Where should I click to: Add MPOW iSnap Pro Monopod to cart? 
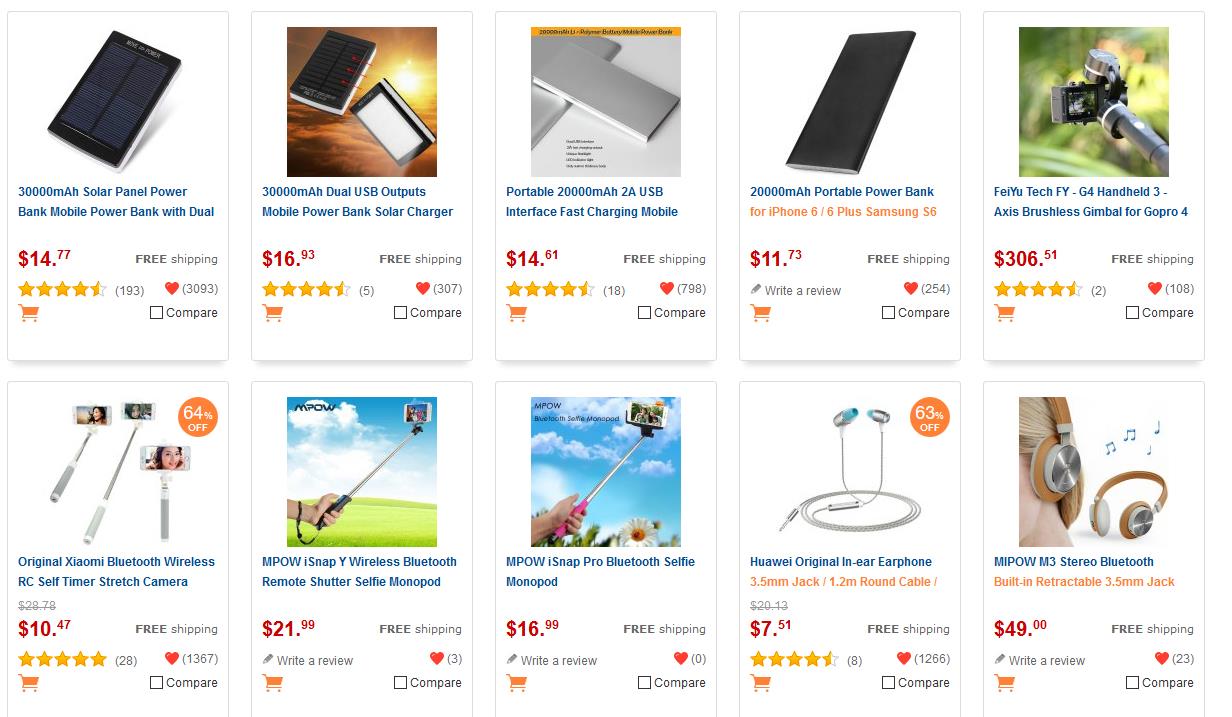pyautogui.click(x=516, y=683)
